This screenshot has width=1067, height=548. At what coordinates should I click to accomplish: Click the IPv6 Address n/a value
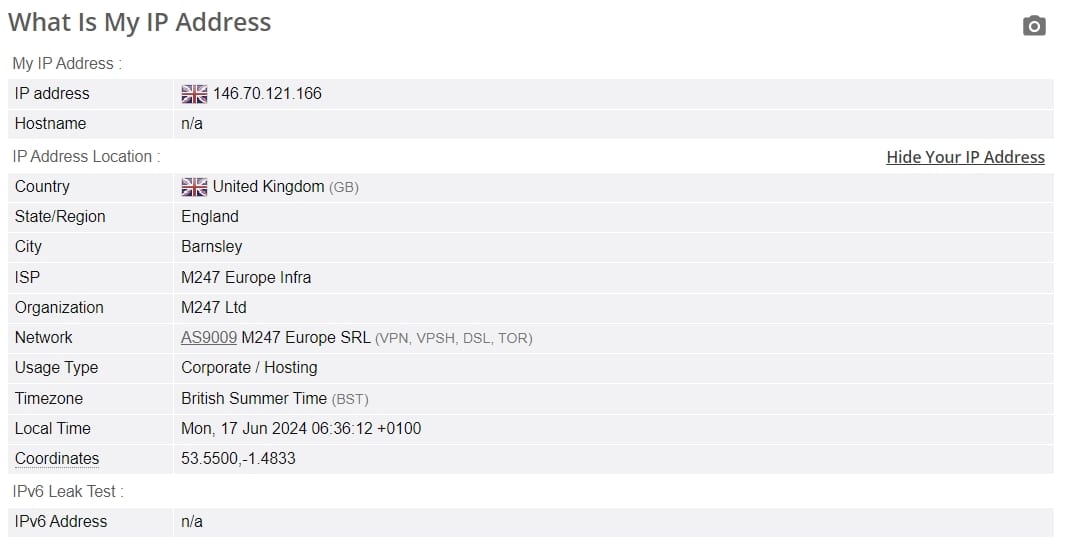pyautogui.click(x=192, y=522)
